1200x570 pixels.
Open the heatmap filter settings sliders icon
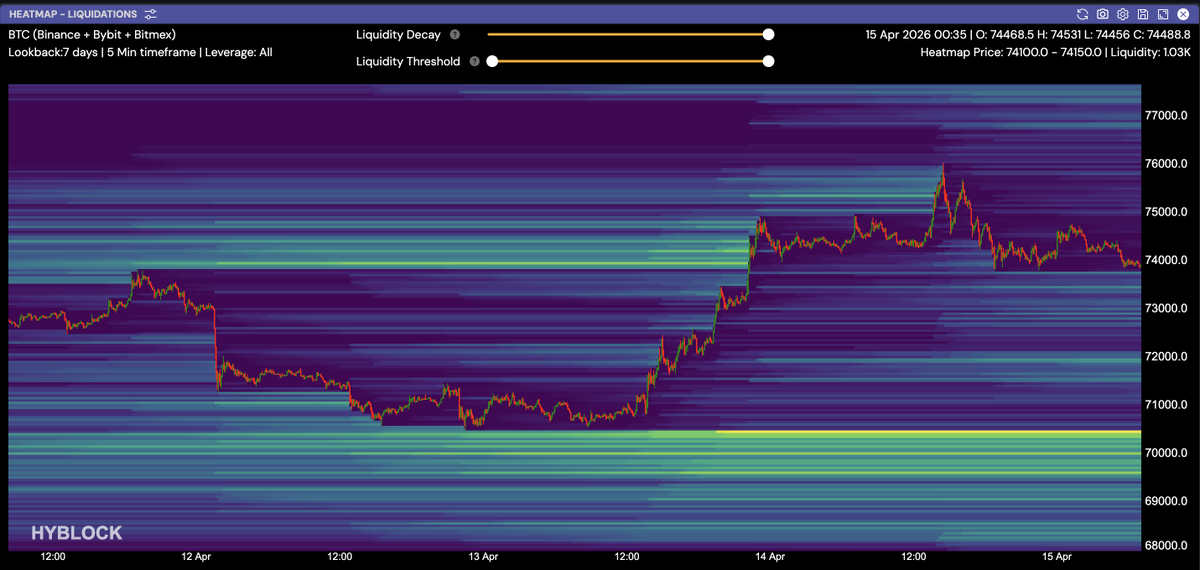coord(150,14)
